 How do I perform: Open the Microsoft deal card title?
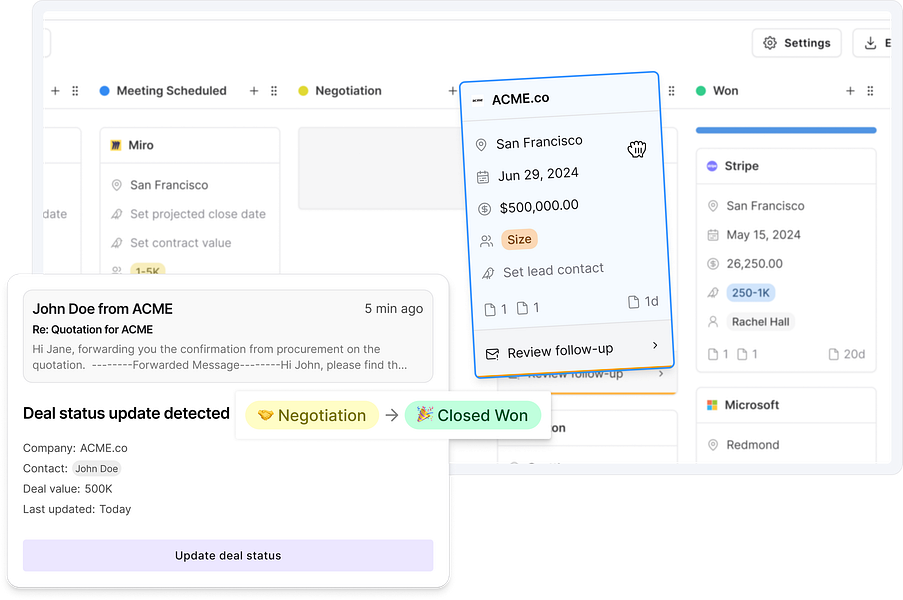pos(752,405)
